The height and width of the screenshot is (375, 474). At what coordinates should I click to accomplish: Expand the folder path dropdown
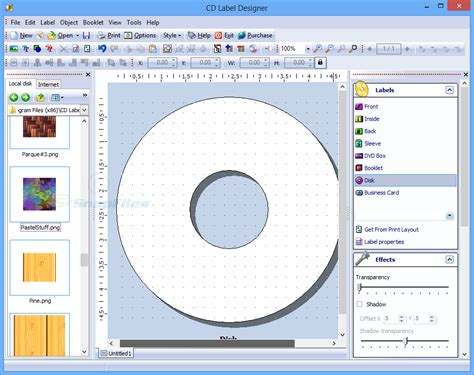85,110
